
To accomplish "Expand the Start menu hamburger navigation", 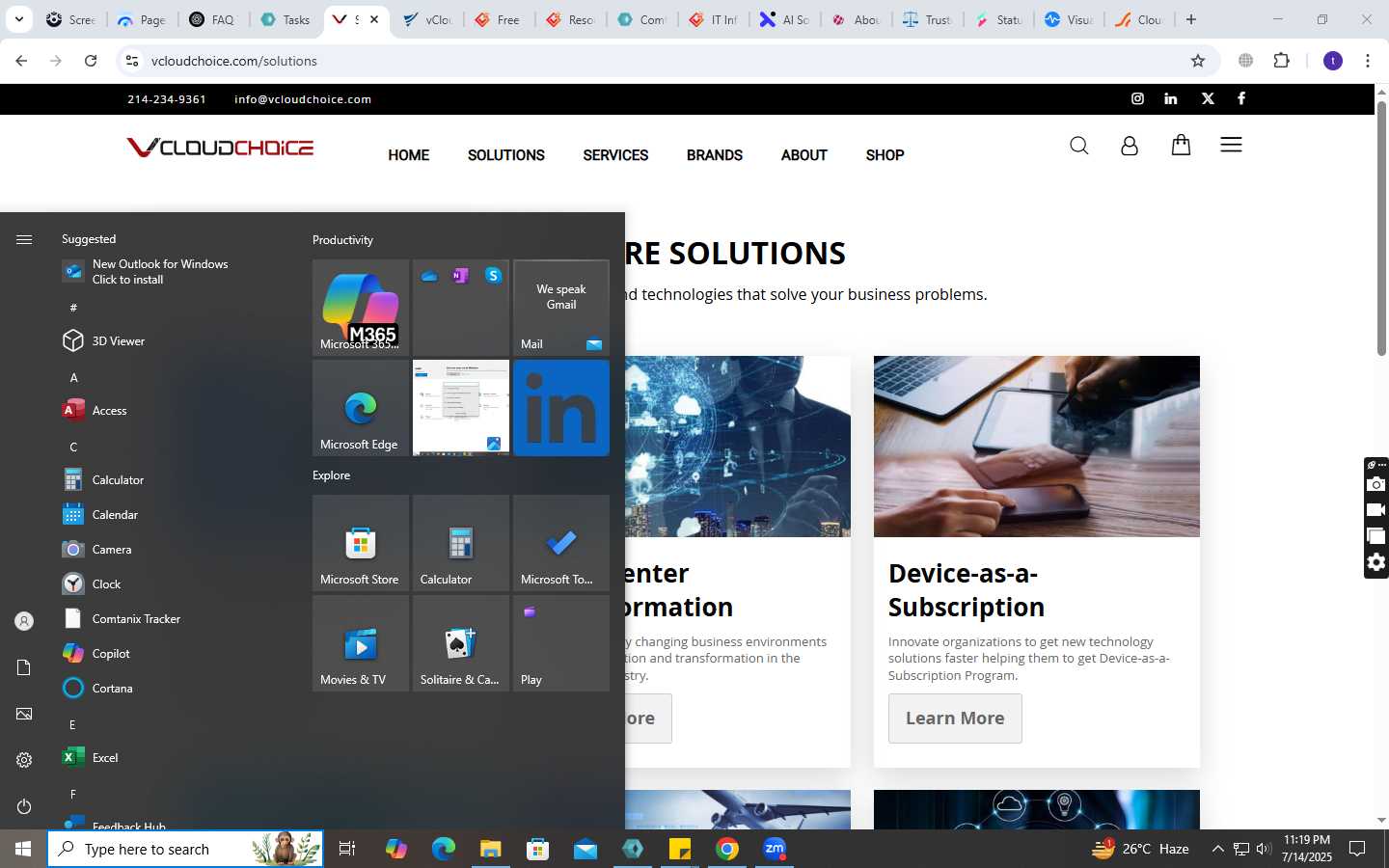I will pos(24,239).
